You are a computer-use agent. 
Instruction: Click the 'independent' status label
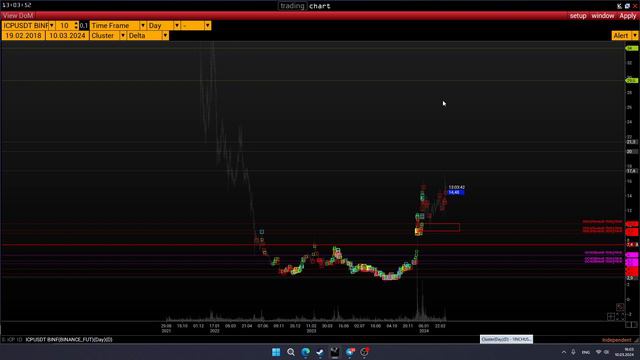[x=616, y=340]
